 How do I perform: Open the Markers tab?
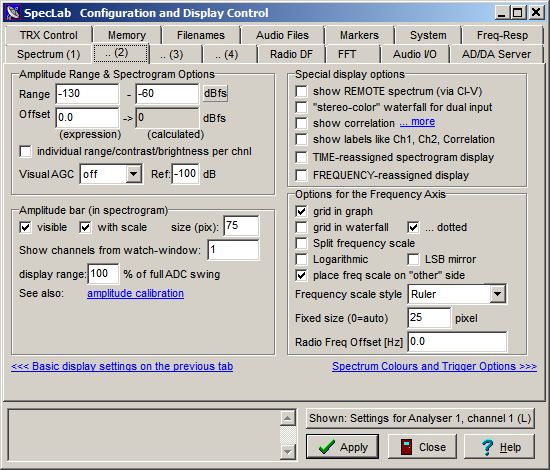359,35
